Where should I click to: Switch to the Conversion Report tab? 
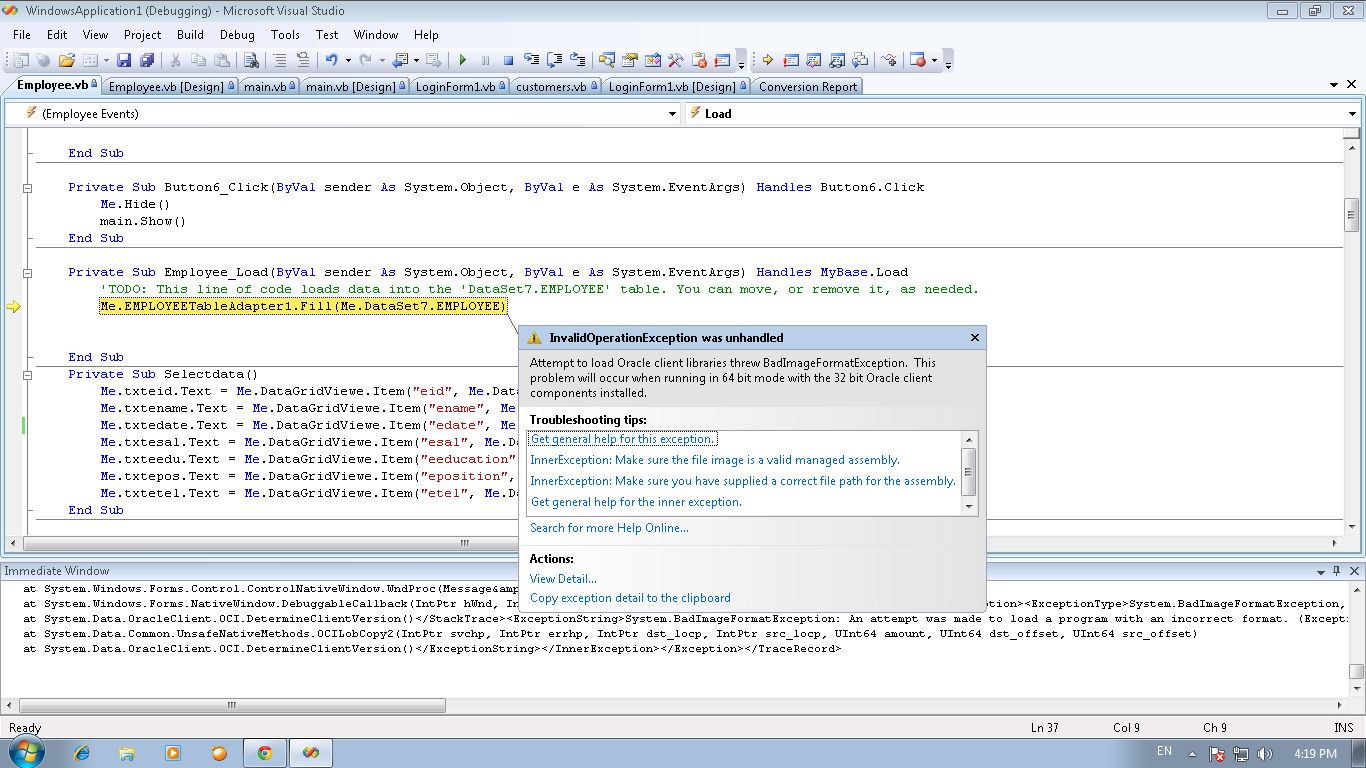click(807, 87)
